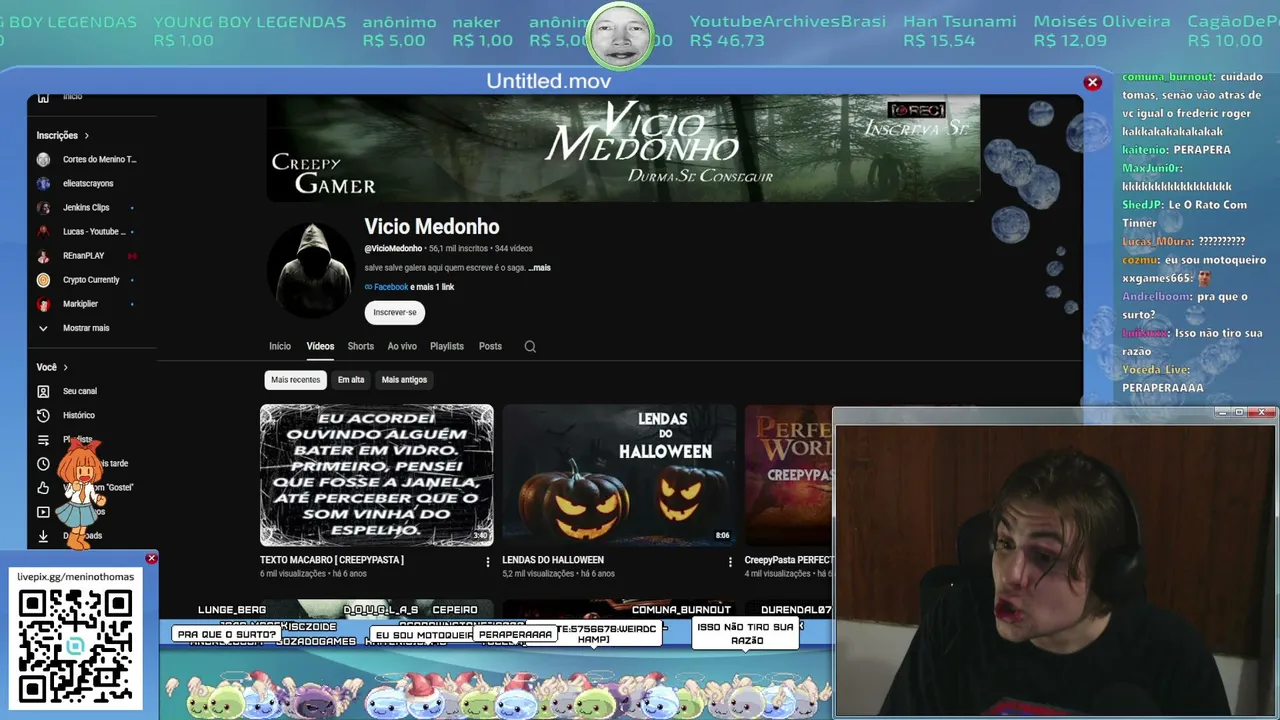Open TEXTO MACABRO [ CREEPYPASTA ] video title
The width and height of the screenshot is (1280, 720).
tap(332, 560)
